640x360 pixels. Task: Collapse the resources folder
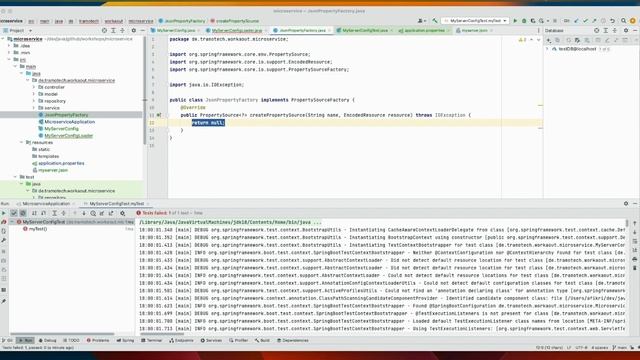pyautogui.click(x=22, y=142)
